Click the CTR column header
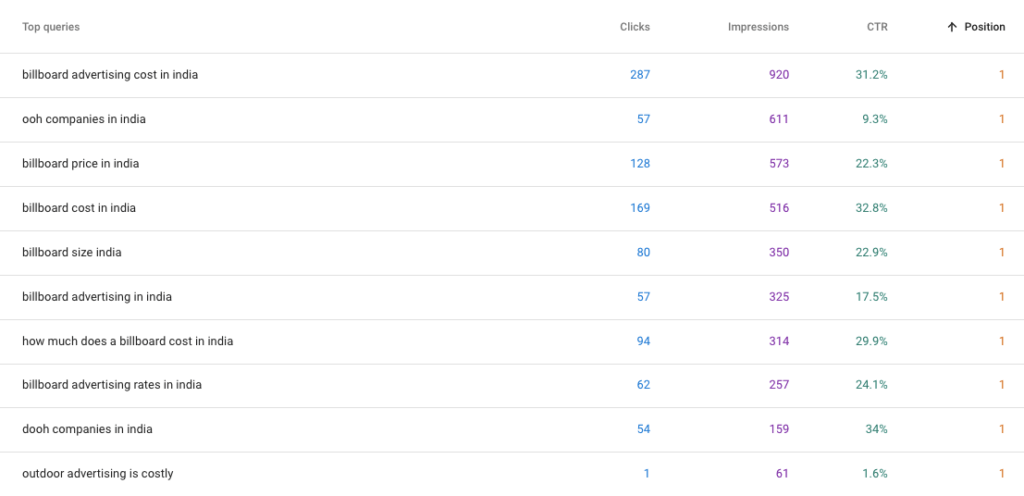This screenshot has height=496, width=1024. point(877,27)
